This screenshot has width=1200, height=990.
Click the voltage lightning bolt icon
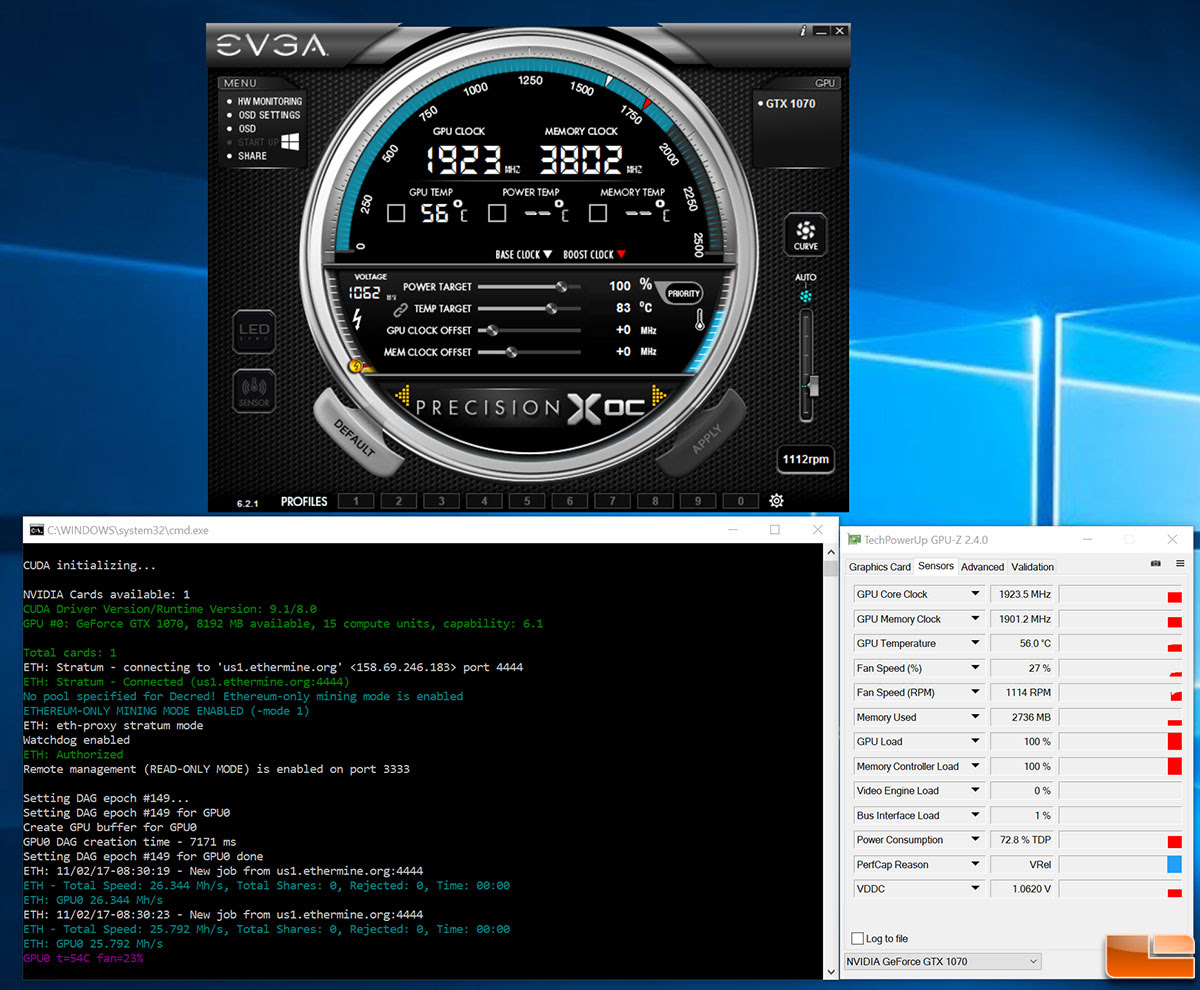[x=359, y=319]
